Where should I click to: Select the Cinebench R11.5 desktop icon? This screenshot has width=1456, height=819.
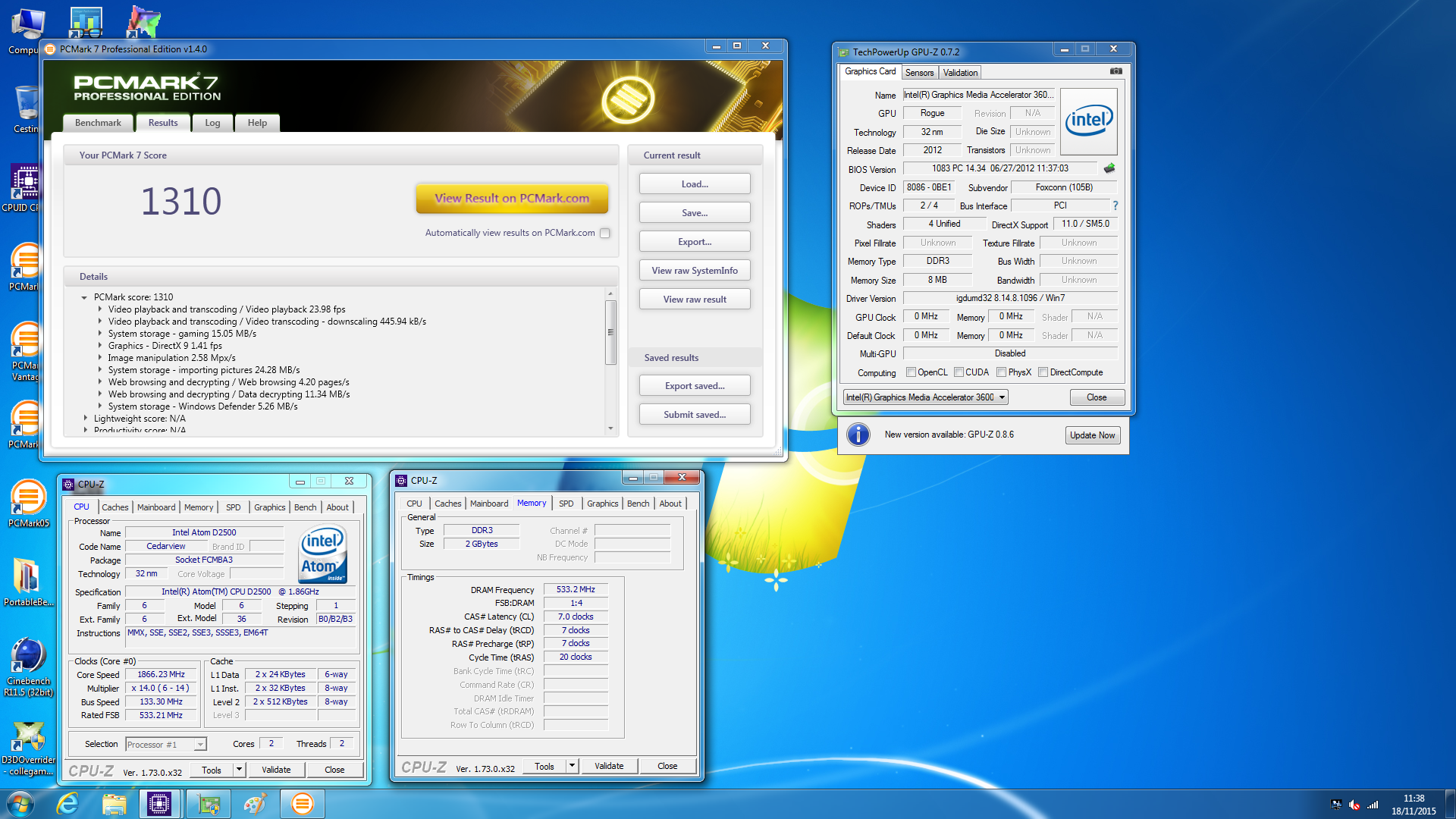coord(28,667)
